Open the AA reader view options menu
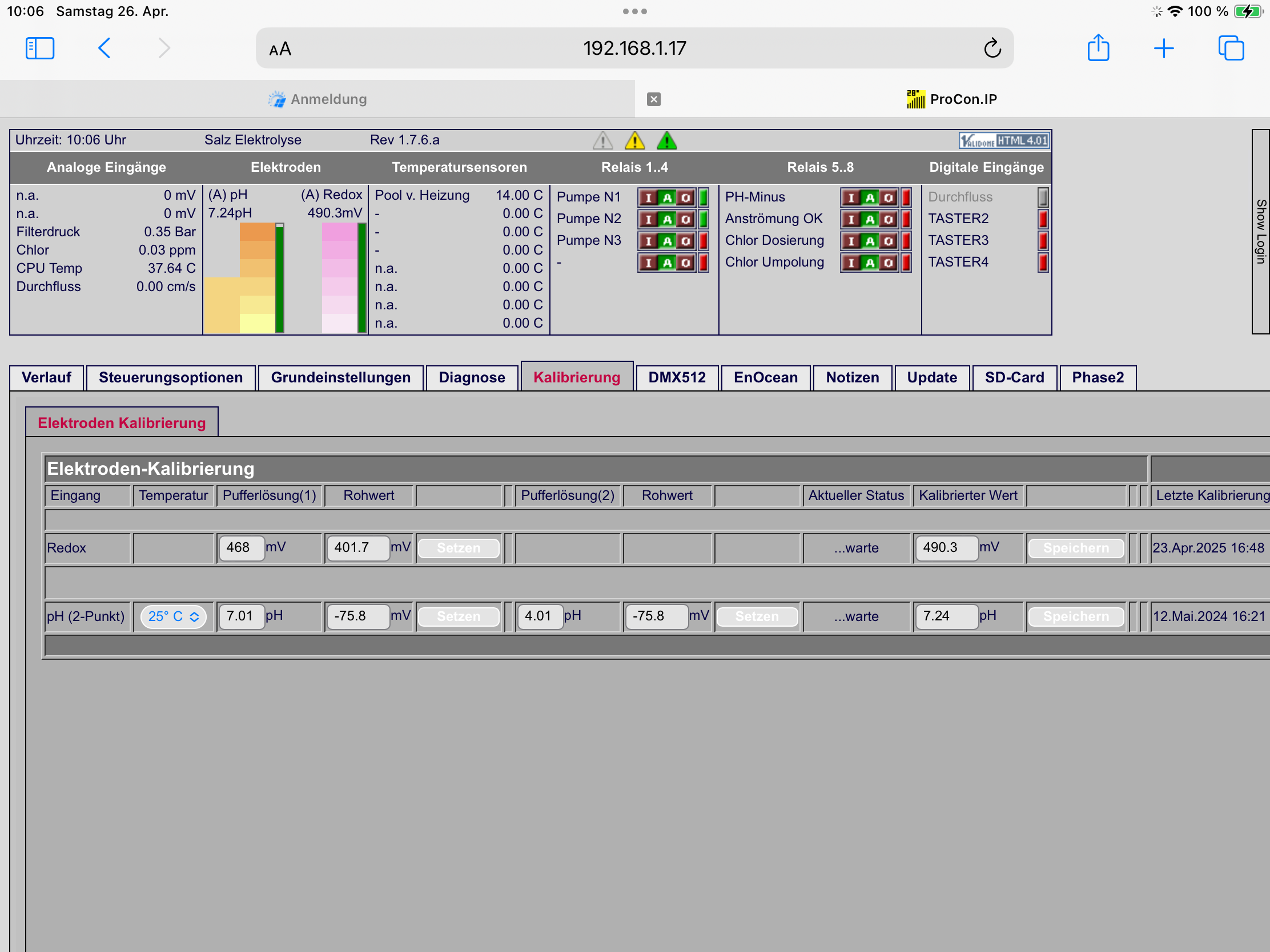This screenshot has height=952, width=1270. tap(280, 49)
